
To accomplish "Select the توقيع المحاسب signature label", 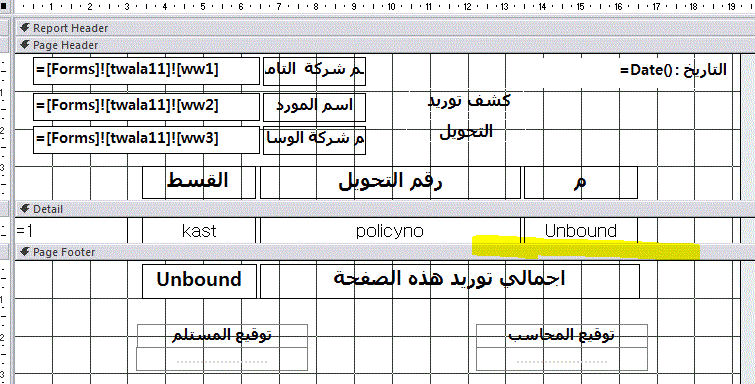I will [x=561, y=335].
